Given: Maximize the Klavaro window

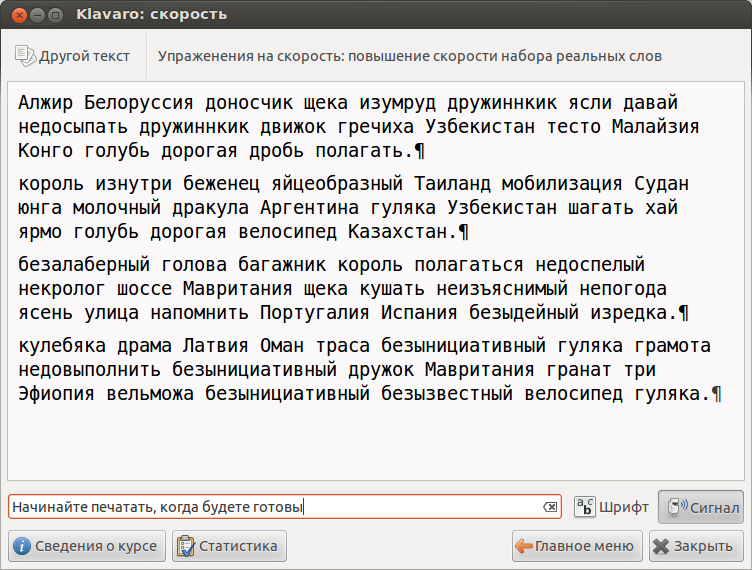Looking at the screenshot, I should point(56,15).
